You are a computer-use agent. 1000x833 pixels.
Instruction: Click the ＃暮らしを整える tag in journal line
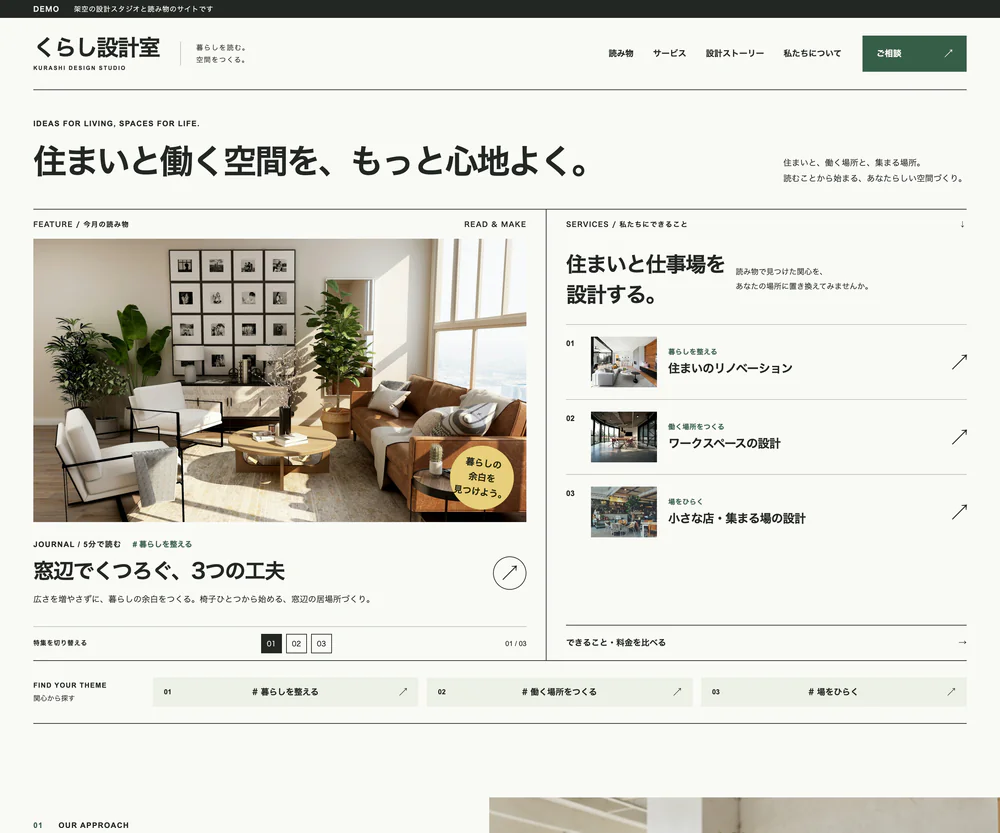click(x=162, y=544)
